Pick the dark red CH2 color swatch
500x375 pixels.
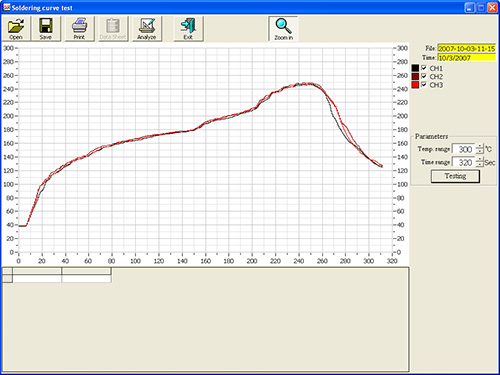click(415, 76)
